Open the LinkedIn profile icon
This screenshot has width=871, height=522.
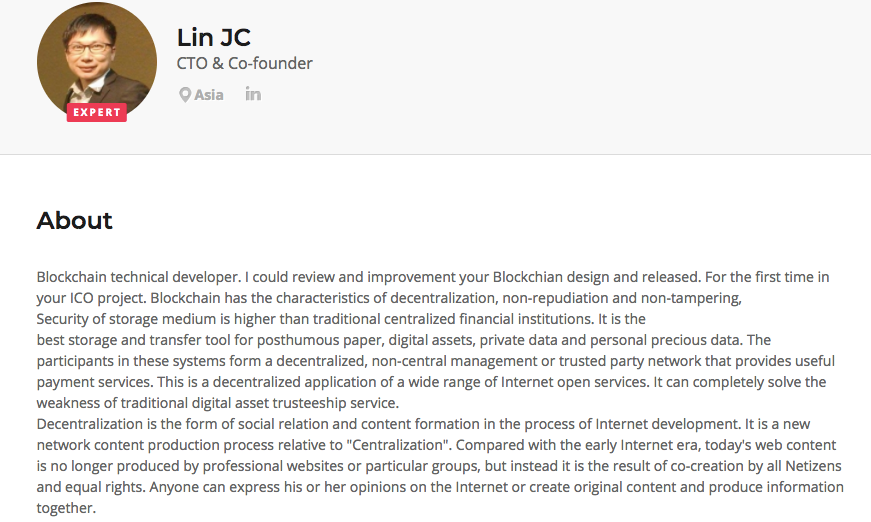pos(253,94)
